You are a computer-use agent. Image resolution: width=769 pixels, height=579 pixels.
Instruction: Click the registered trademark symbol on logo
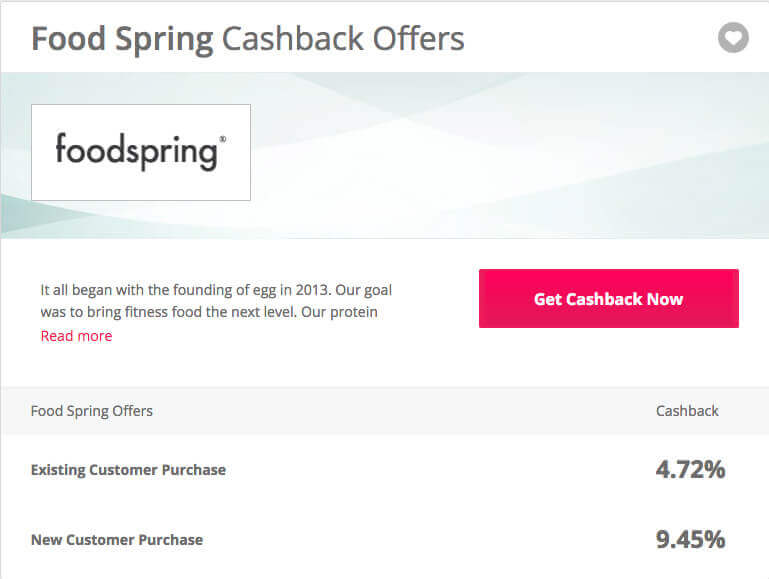(223, 139)
